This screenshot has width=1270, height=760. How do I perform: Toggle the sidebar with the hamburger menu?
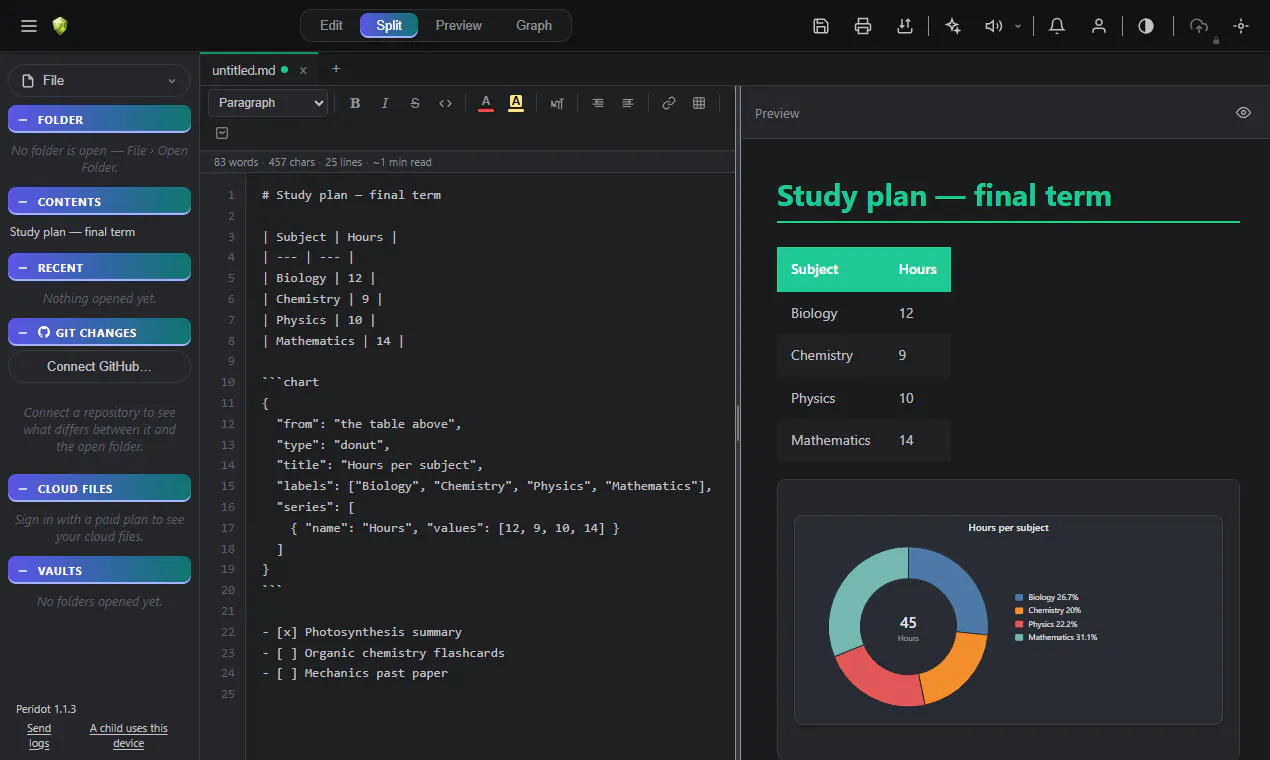point(29,26)
